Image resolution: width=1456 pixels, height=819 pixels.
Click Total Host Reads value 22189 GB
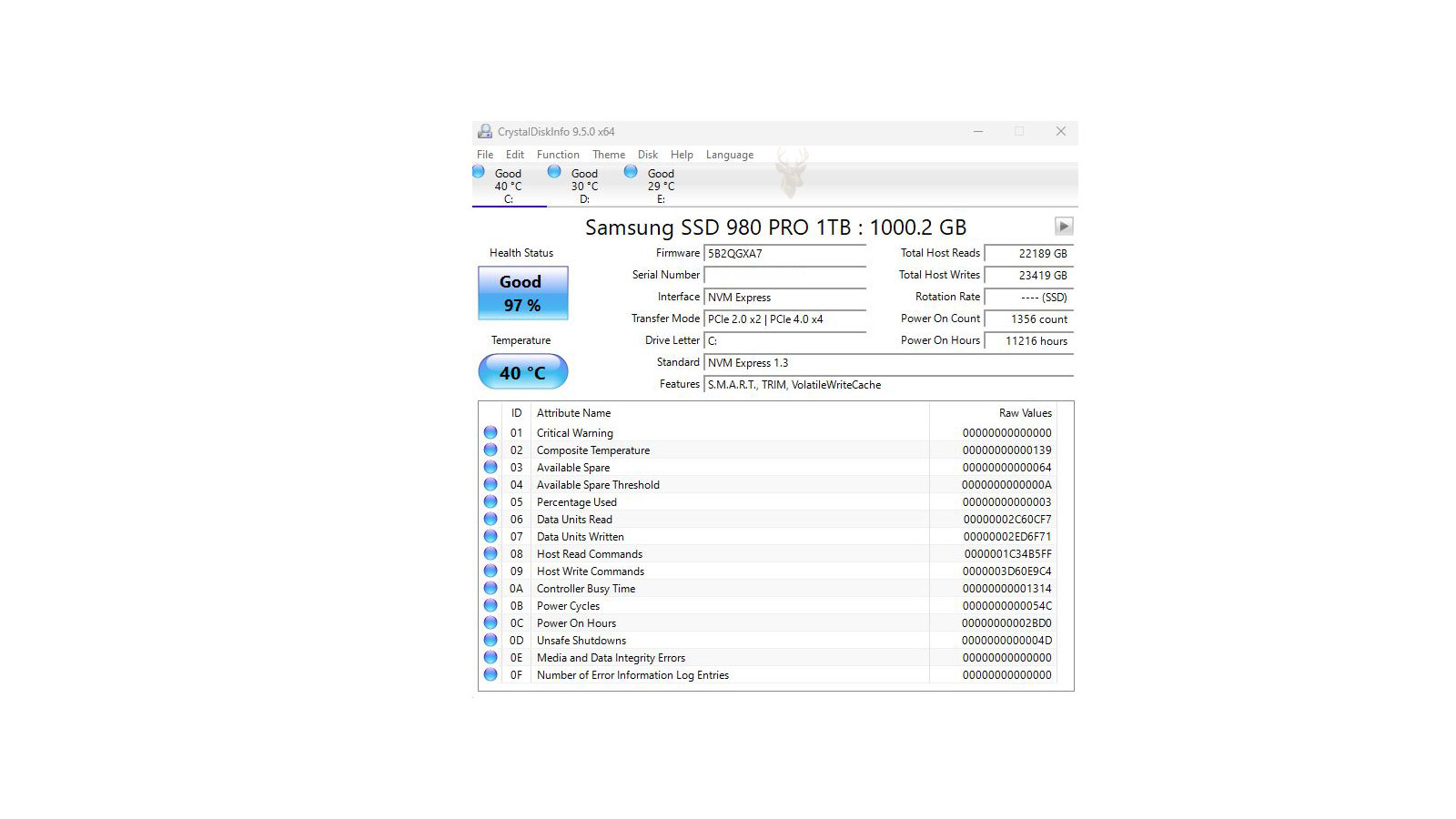click(x=1029, y=254)
